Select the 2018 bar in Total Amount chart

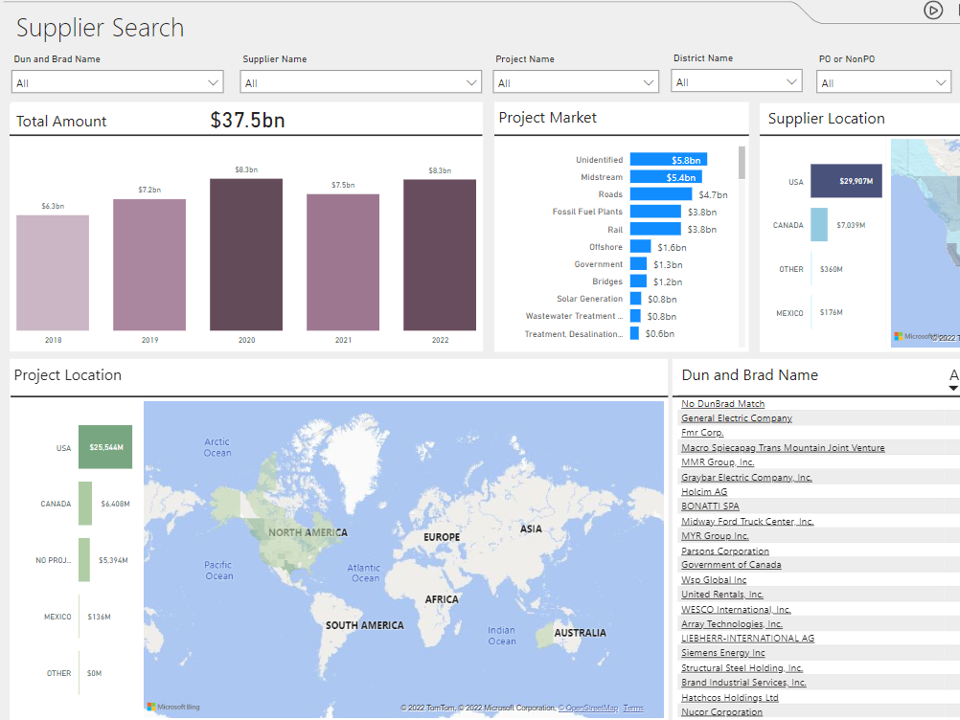(53, 272)
